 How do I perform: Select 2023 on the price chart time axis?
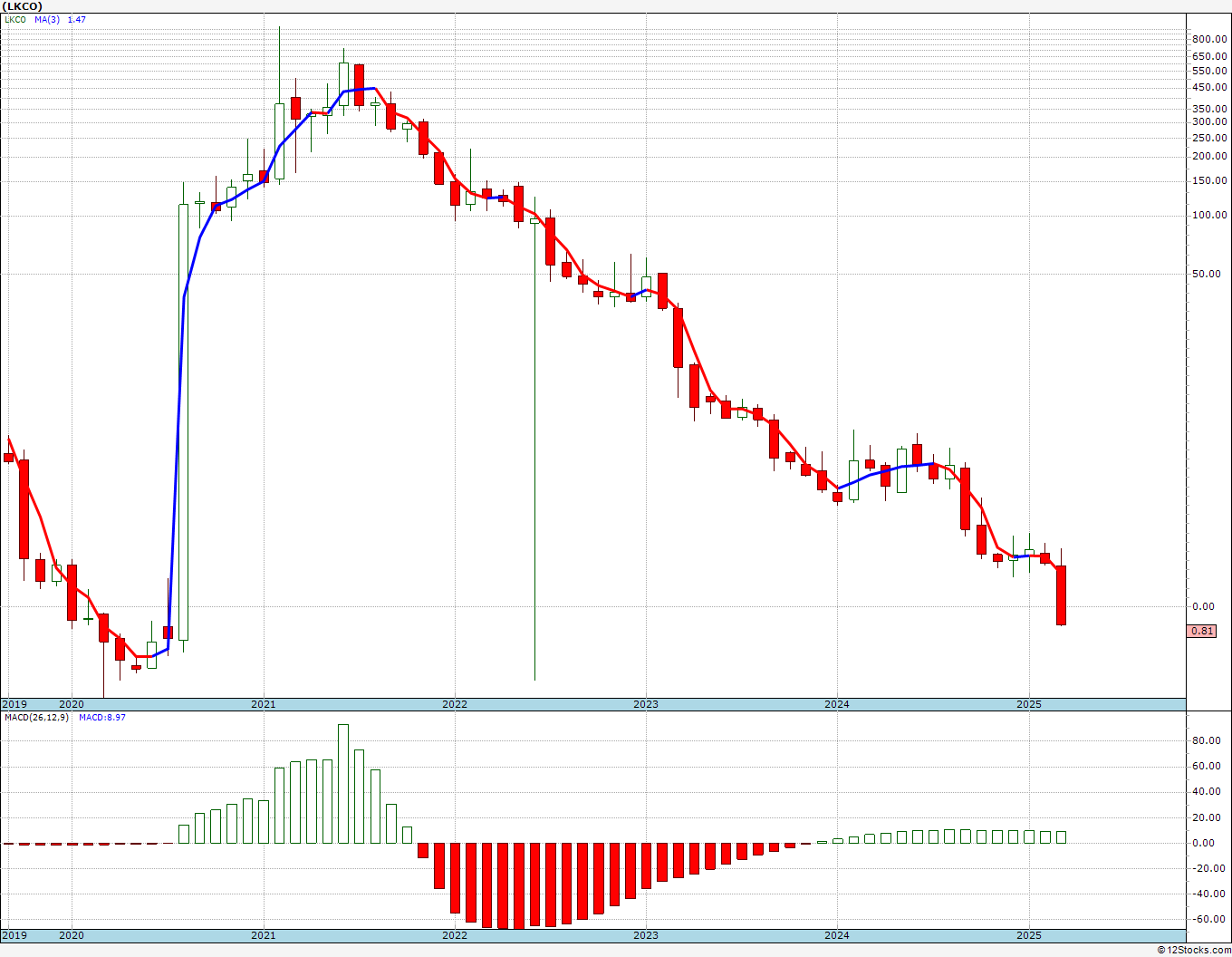coord(646,704)
